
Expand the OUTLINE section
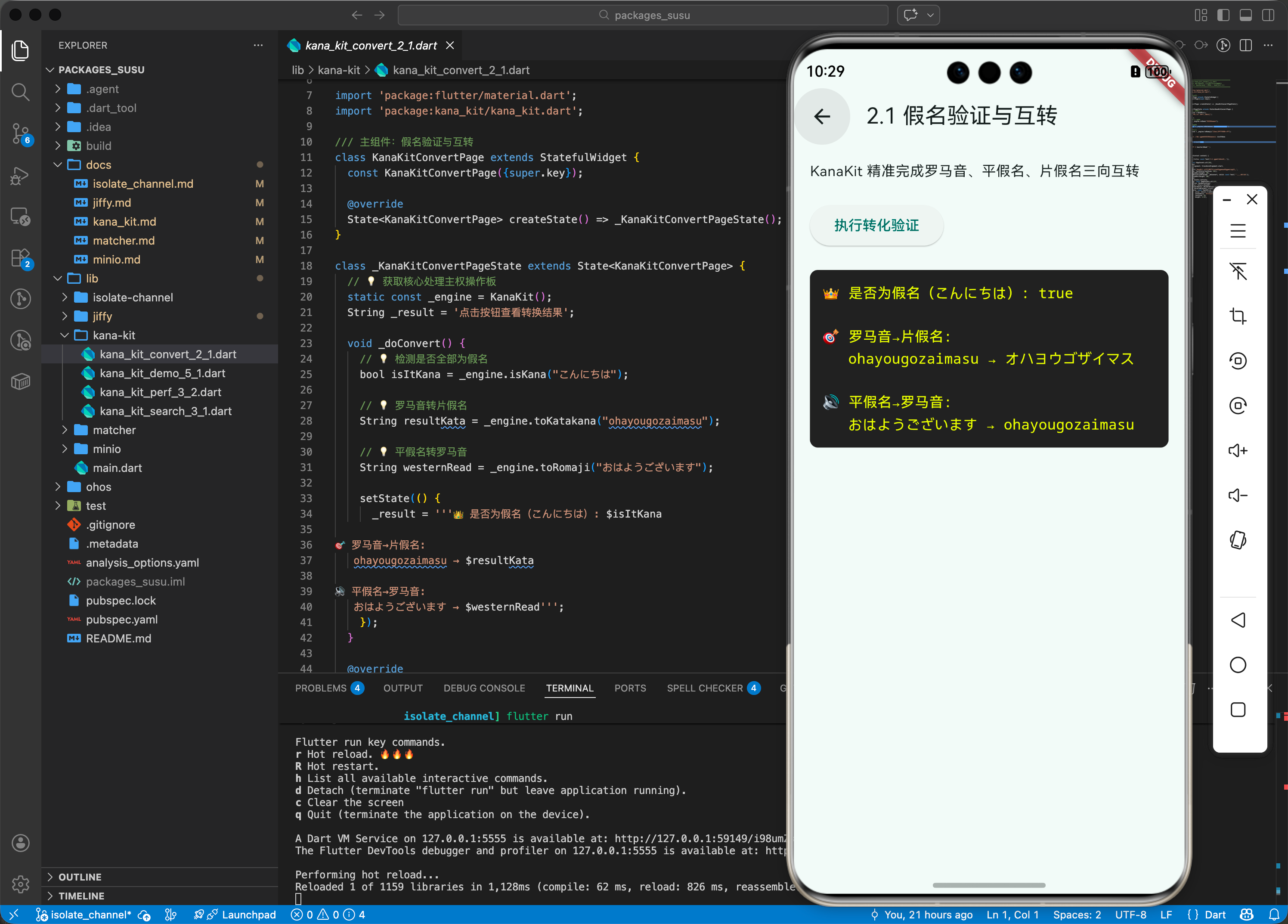pyautogui.click(x=80, y=877)
